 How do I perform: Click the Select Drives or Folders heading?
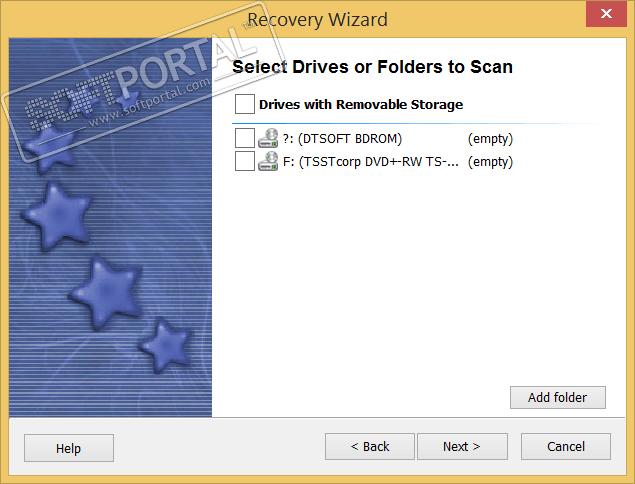click(372, 67)
